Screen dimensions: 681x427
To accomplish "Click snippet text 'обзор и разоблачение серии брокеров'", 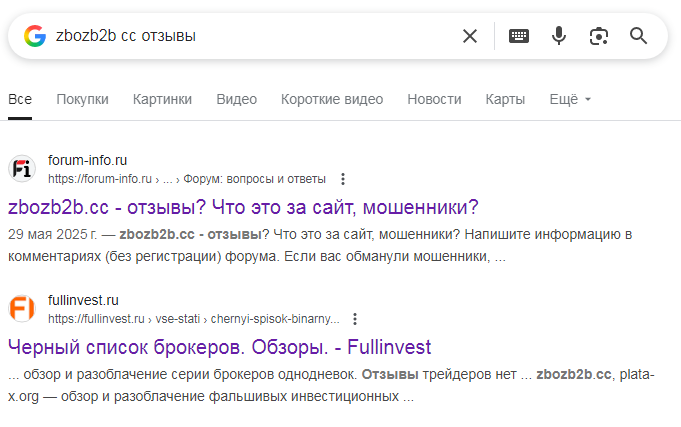I will pyautogui.click(x=150, y=374).
